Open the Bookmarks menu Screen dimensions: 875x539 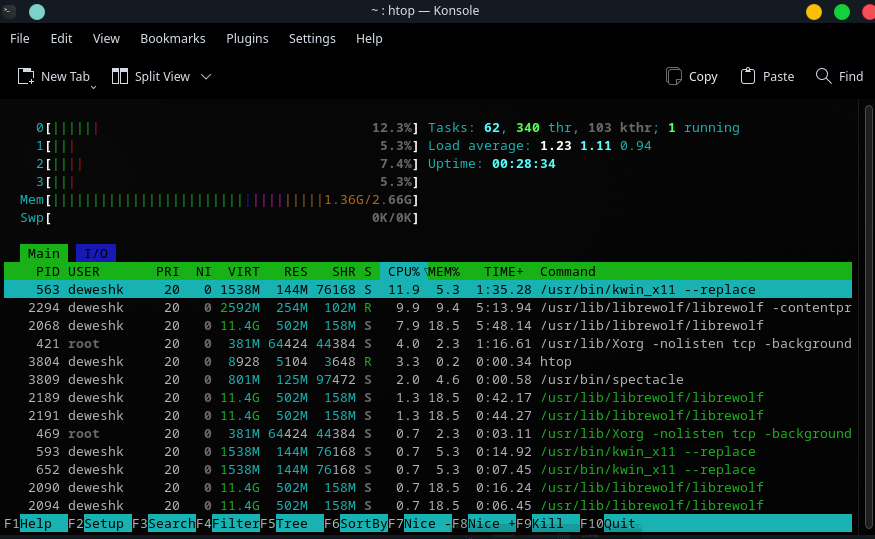[172, 38]
